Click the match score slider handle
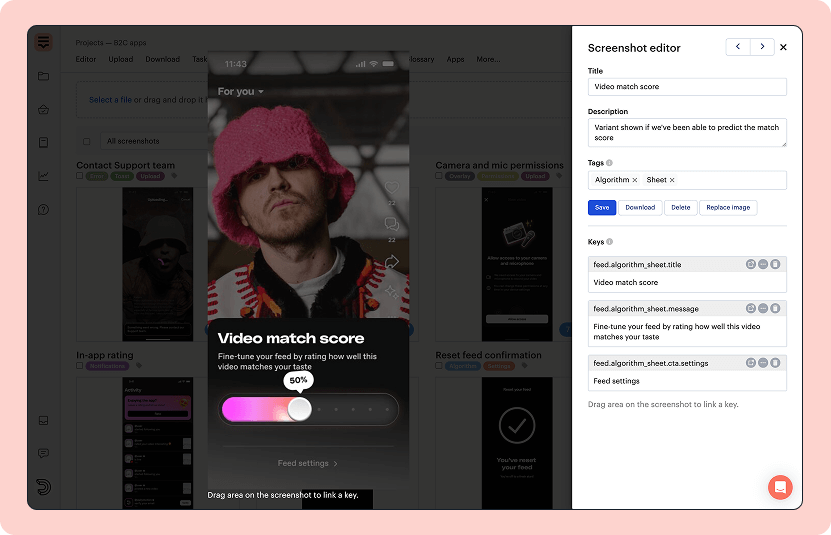 tap(299, 409)
